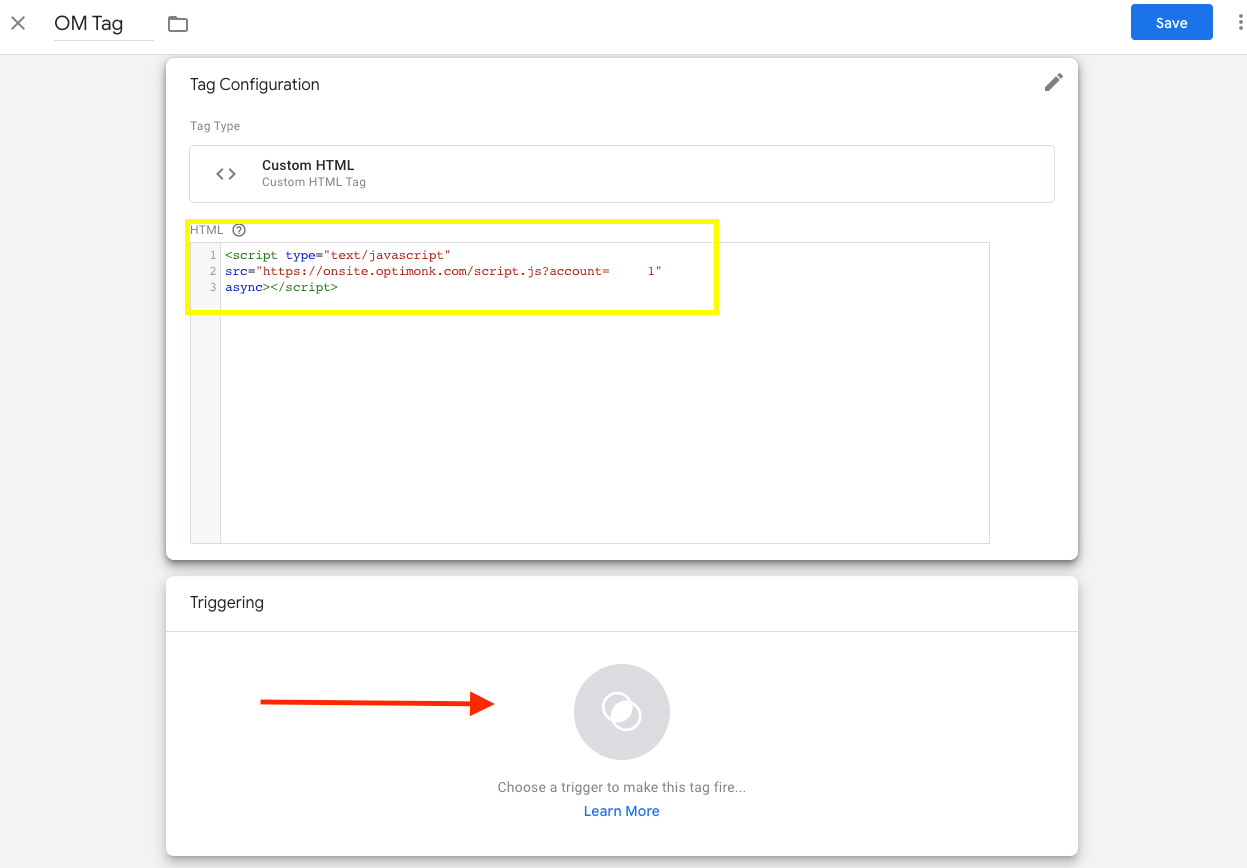Click the HTML field label
Viewport: 1247px width, 868px height.
pyautogui.click(x=207, y=230)
